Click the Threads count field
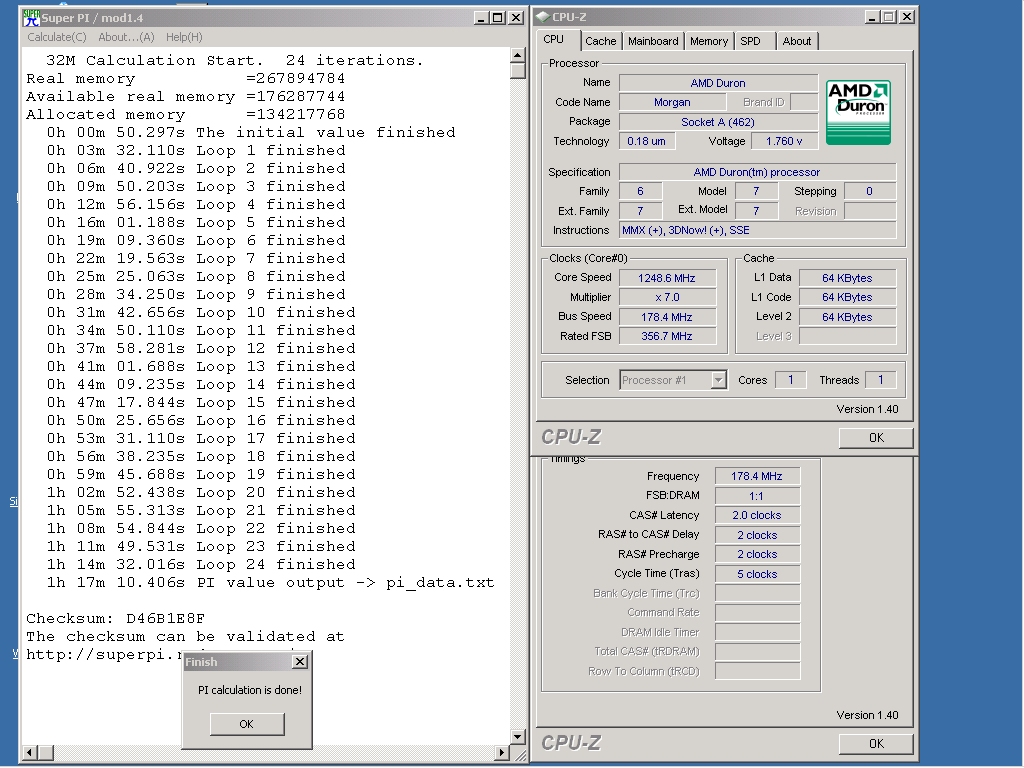Image resolution: width=1024 pixels, height=768 pixels. [x=880, y=380]
